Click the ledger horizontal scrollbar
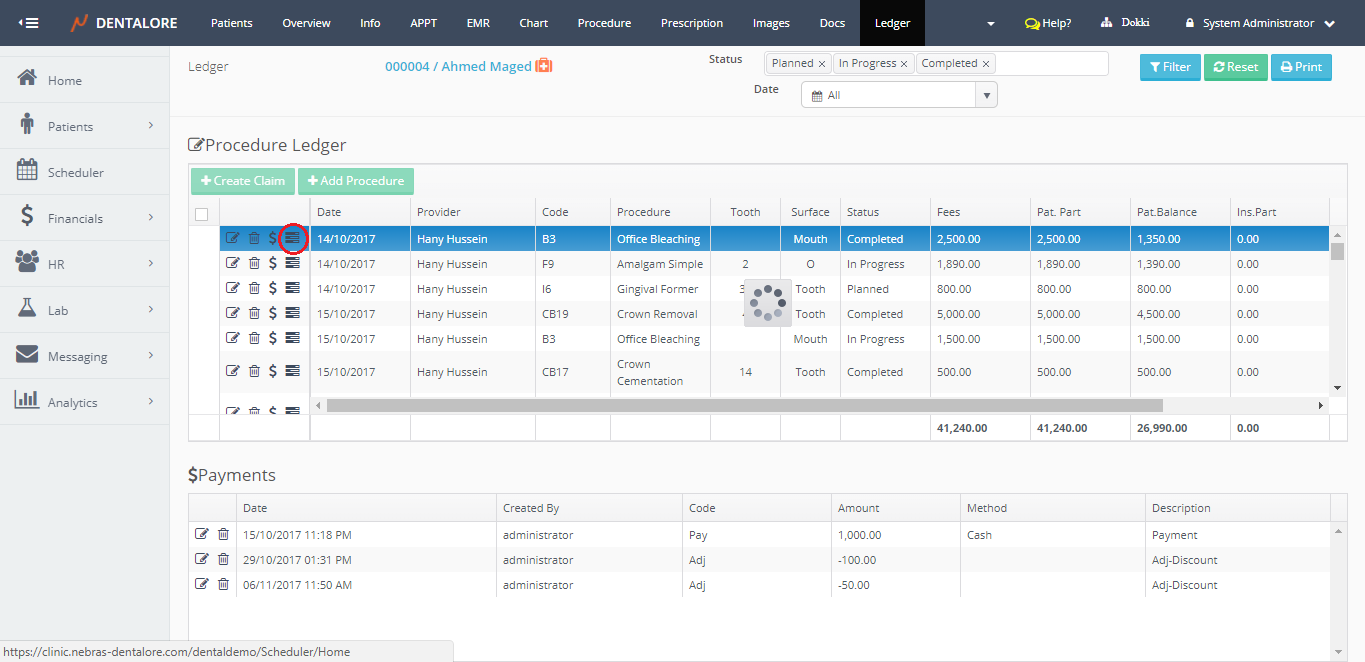 (744, 406)
